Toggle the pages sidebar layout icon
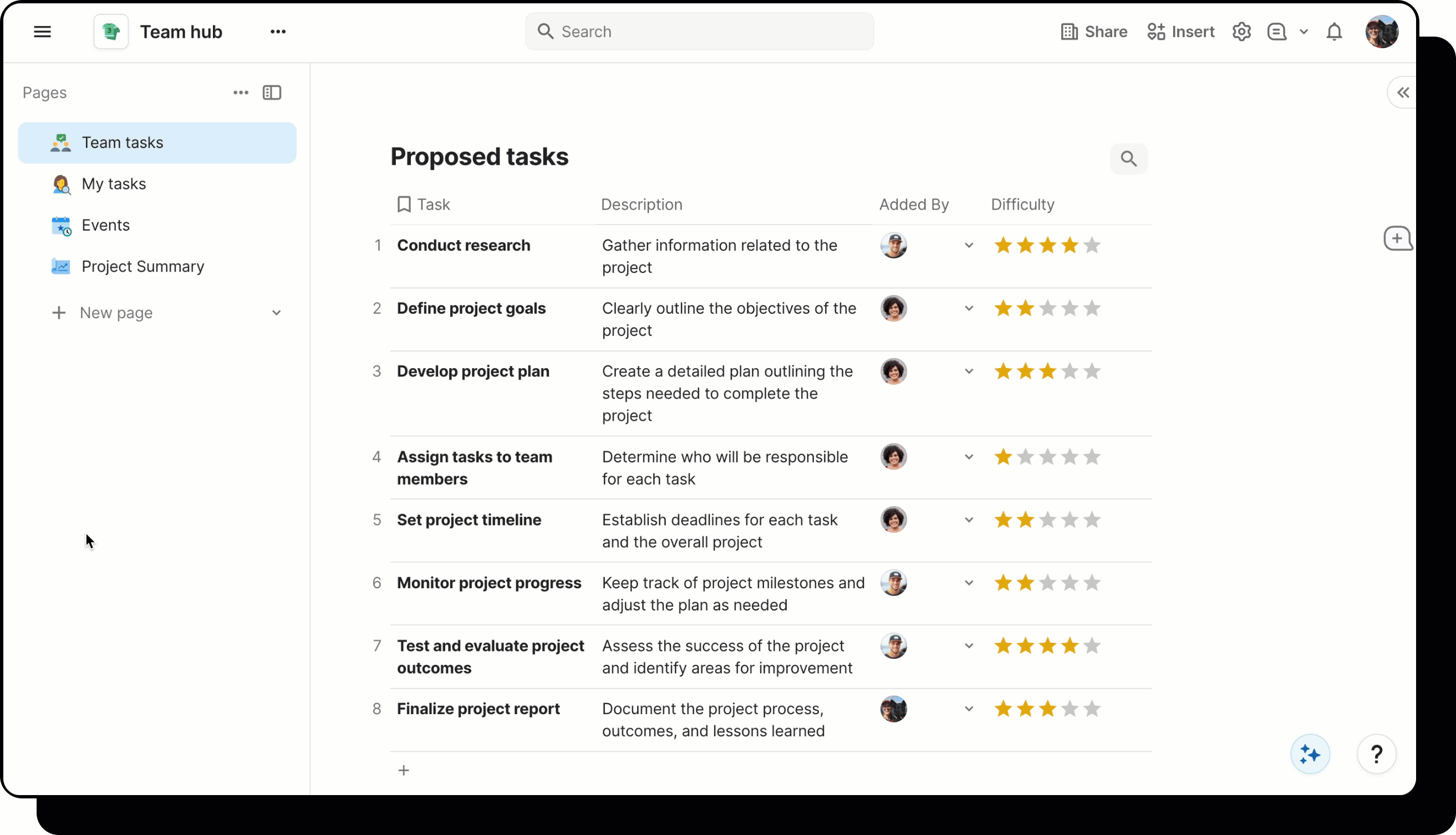This screenshot has height=835, width=1456. 272,93
